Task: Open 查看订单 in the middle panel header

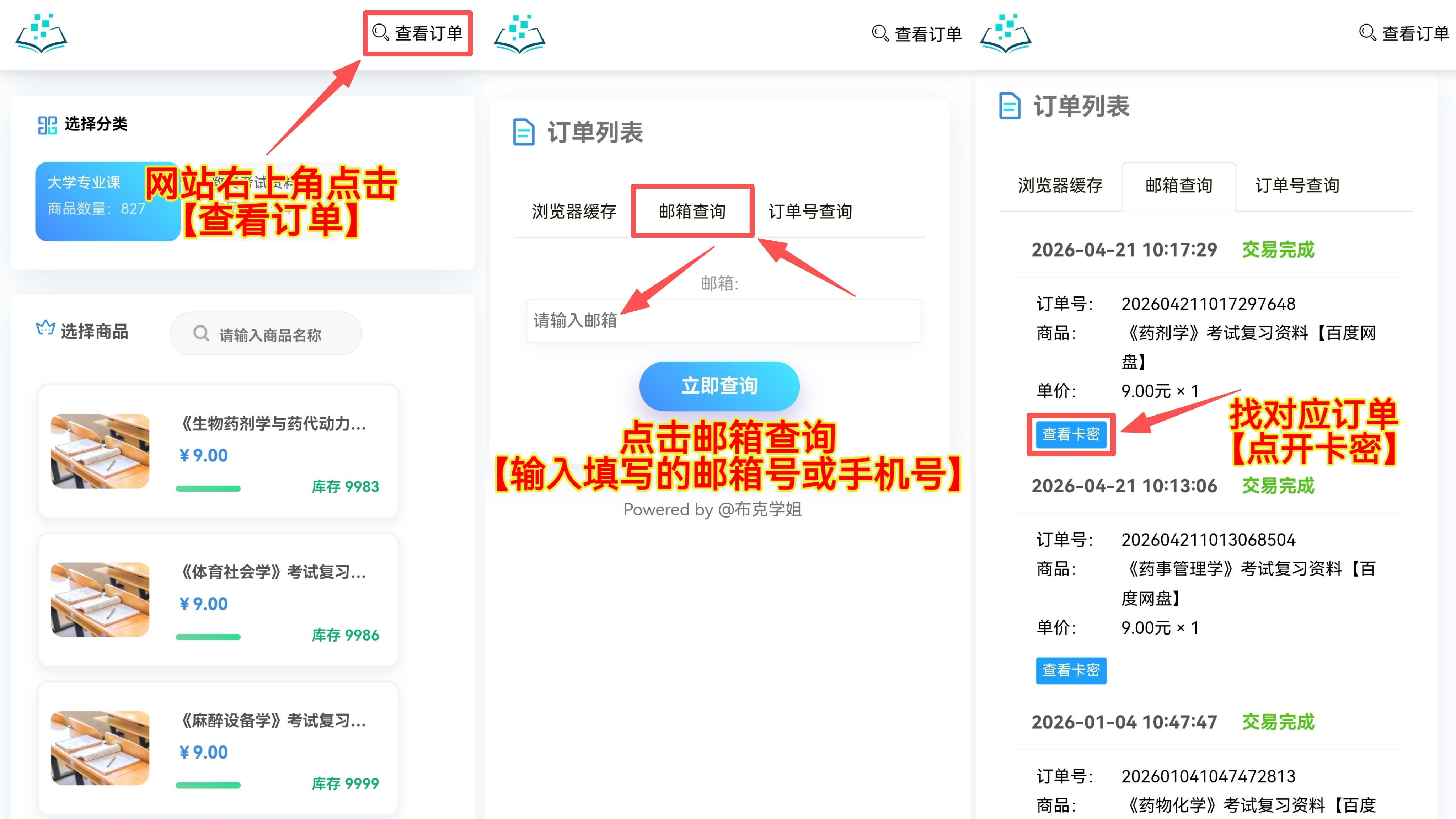Action: pos(917,34)
